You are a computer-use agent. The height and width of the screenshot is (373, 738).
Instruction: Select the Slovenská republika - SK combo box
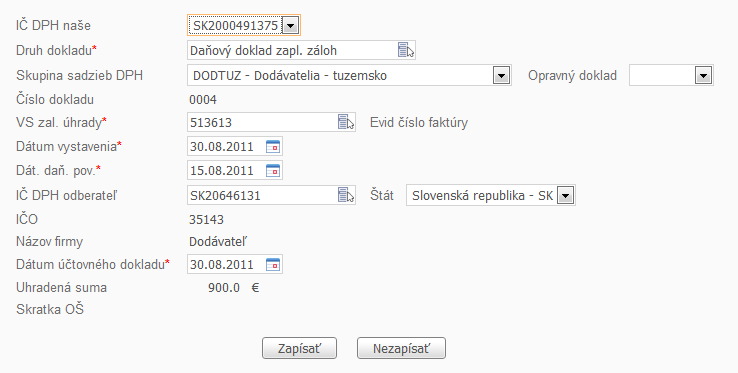point(491,195)
